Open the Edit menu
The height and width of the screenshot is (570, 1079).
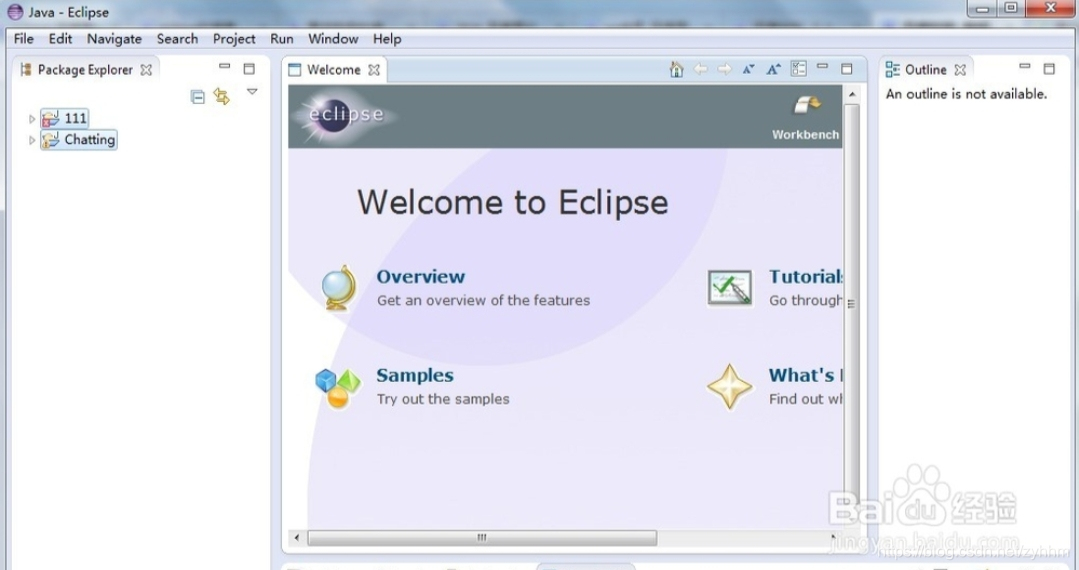click(x=61, y=39)
